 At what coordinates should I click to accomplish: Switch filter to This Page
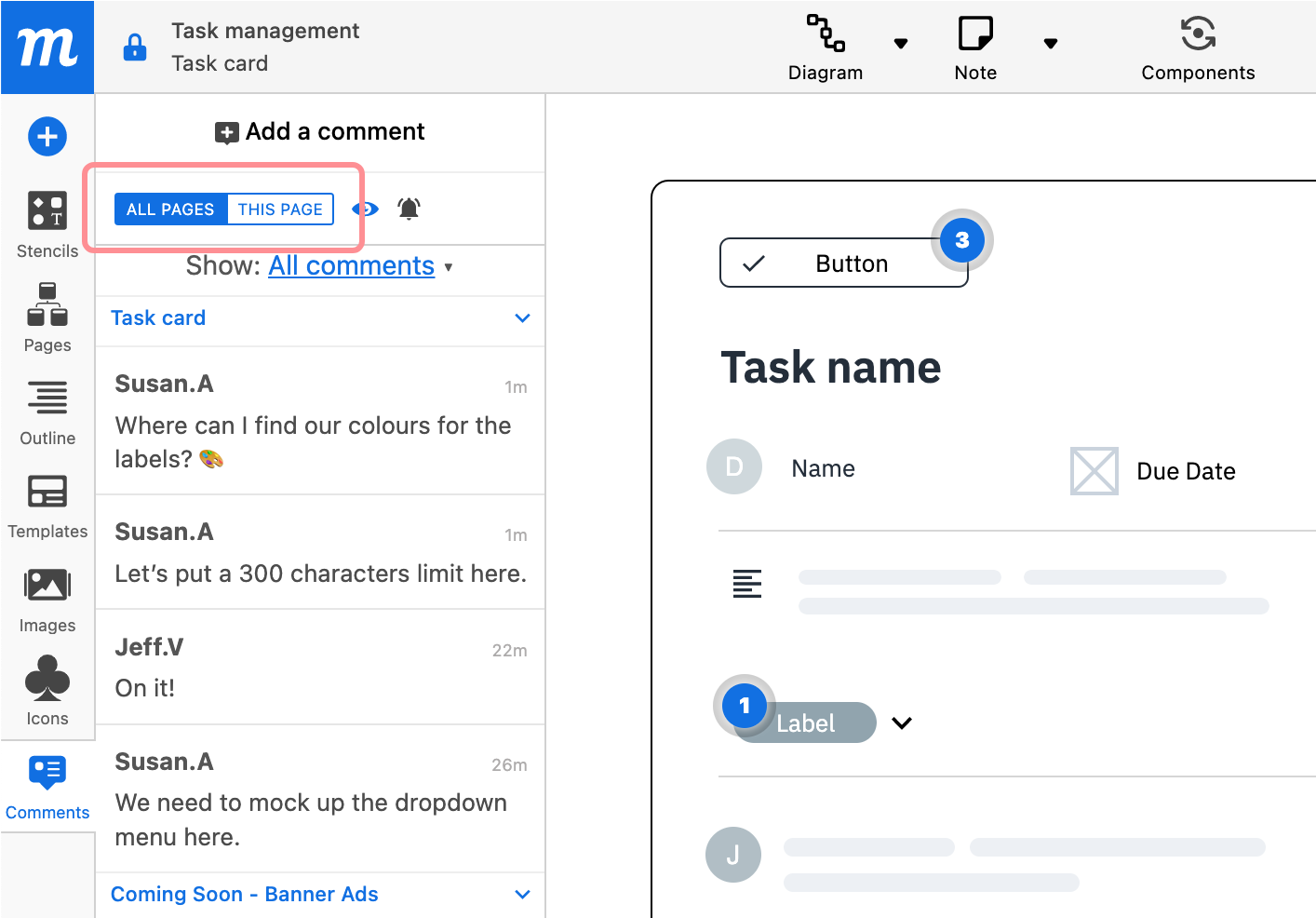tap(280, 209)
